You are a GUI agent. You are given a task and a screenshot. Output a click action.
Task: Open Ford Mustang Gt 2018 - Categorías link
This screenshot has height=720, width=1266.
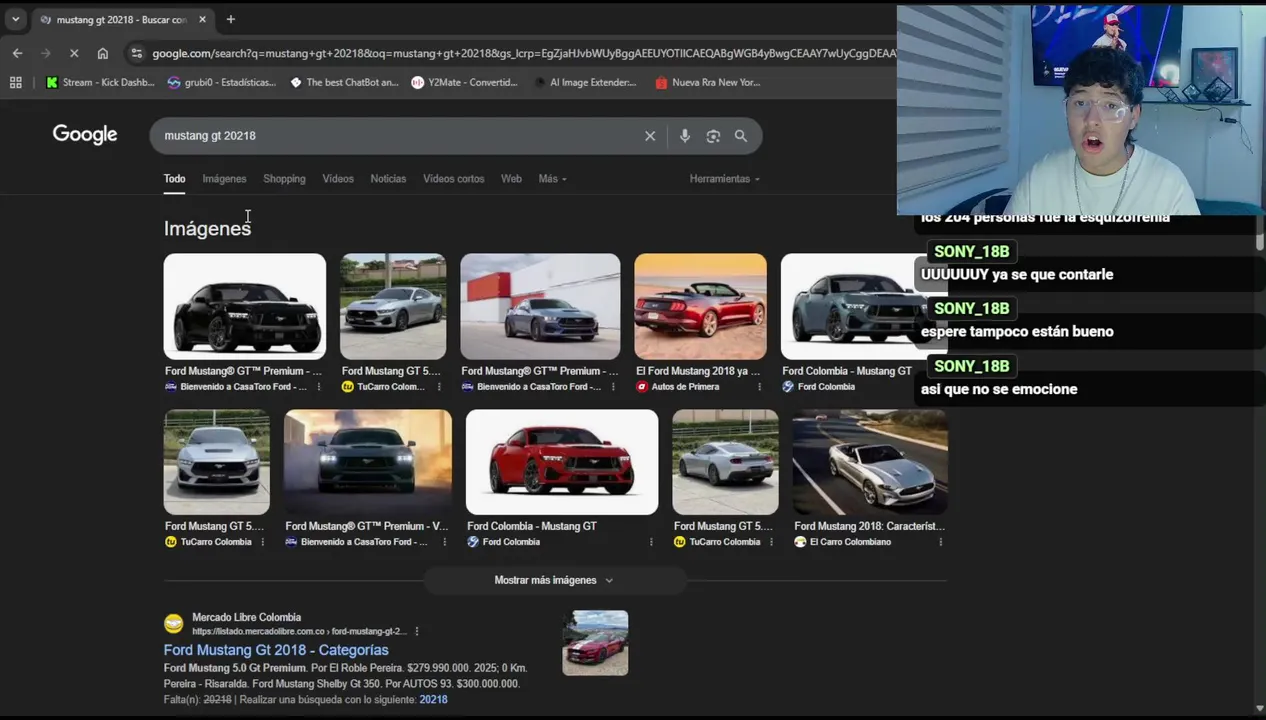(x=276, y=650)
